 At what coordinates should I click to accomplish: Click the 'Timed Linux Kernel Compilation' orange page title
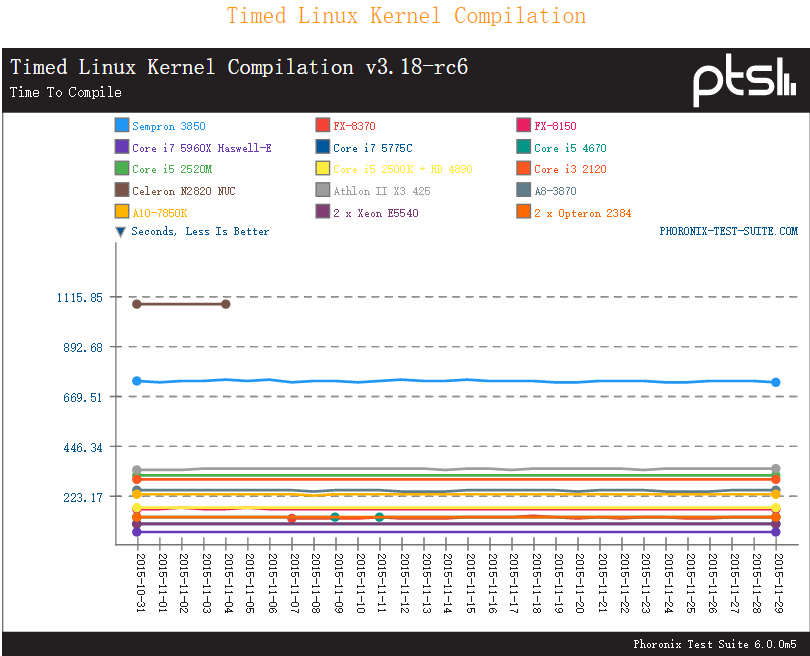tap(406, 16)
